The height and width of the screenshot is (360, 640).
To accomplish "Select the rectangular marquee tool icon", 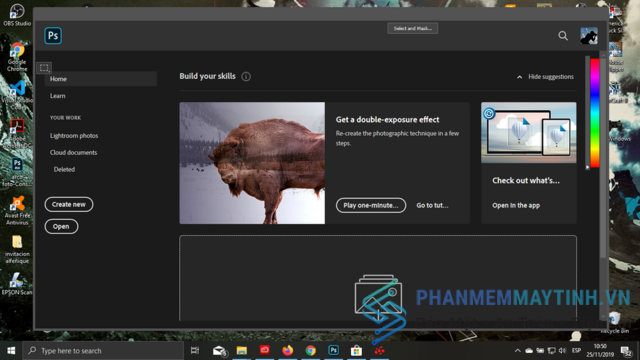I will (x=44, y=68).
